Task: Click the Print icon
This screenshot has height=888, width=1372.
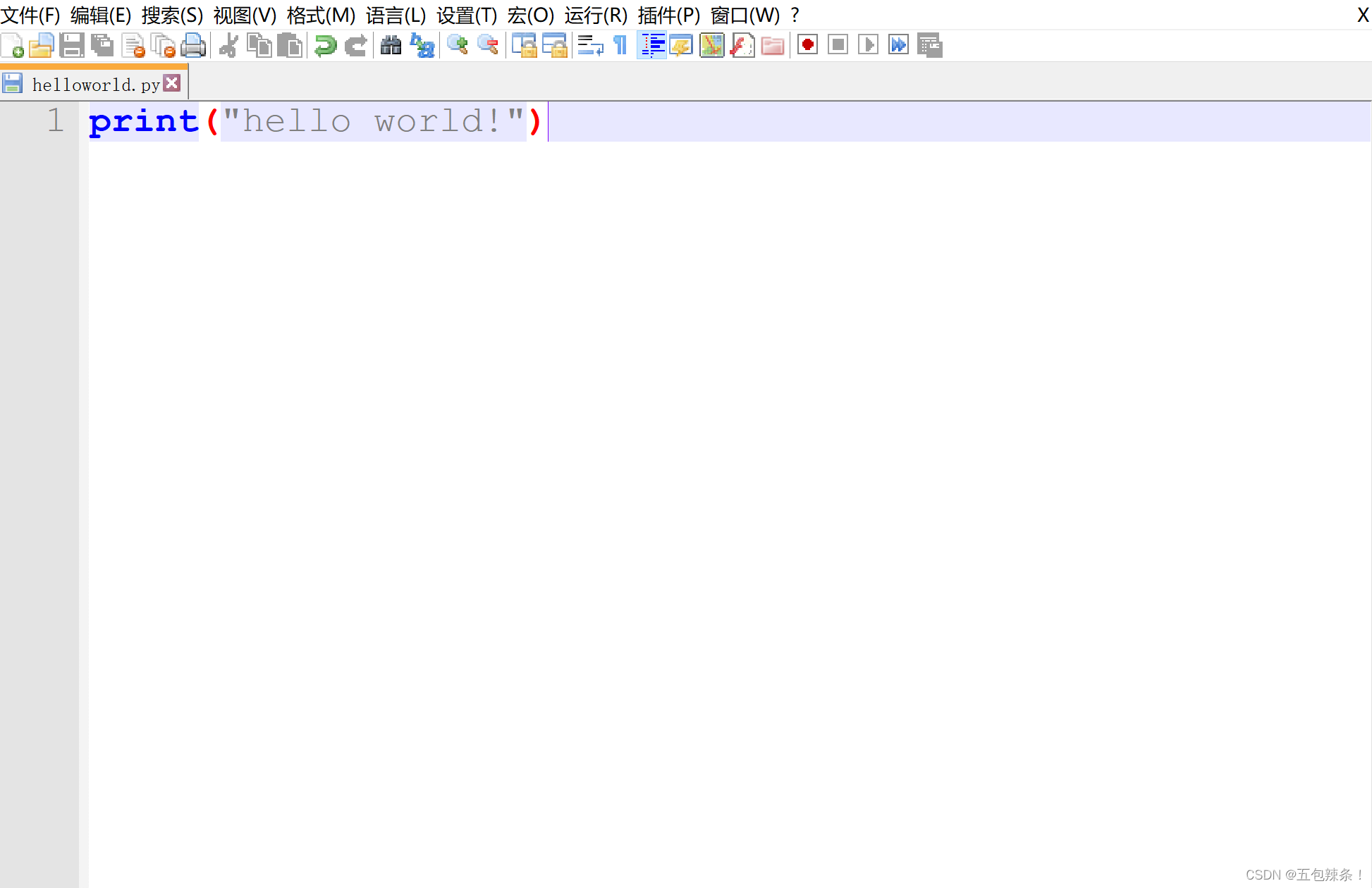Action: (x=193, y=46)
